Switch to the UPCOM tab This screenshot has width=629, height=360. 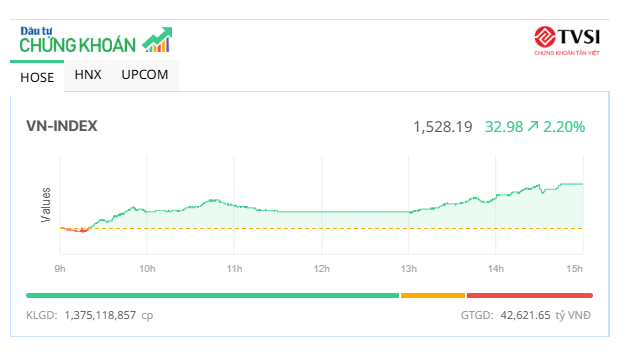click(145, 75)
